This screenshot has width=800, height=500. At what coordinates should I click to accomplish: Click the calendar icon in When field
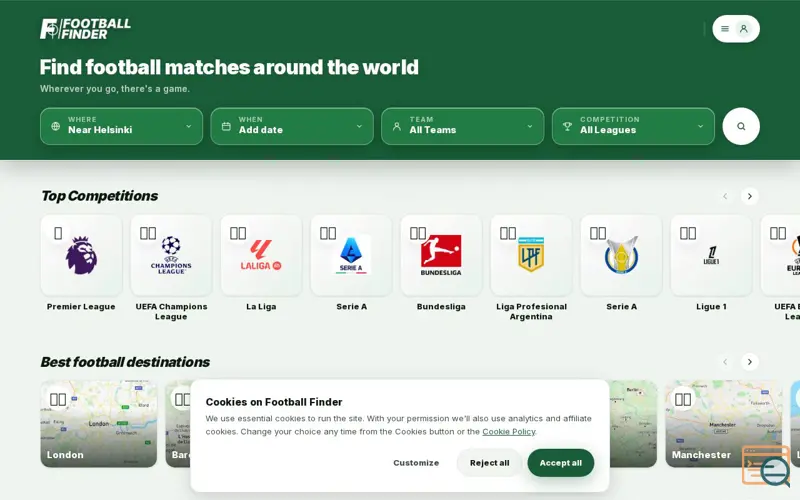coord(226,126)
